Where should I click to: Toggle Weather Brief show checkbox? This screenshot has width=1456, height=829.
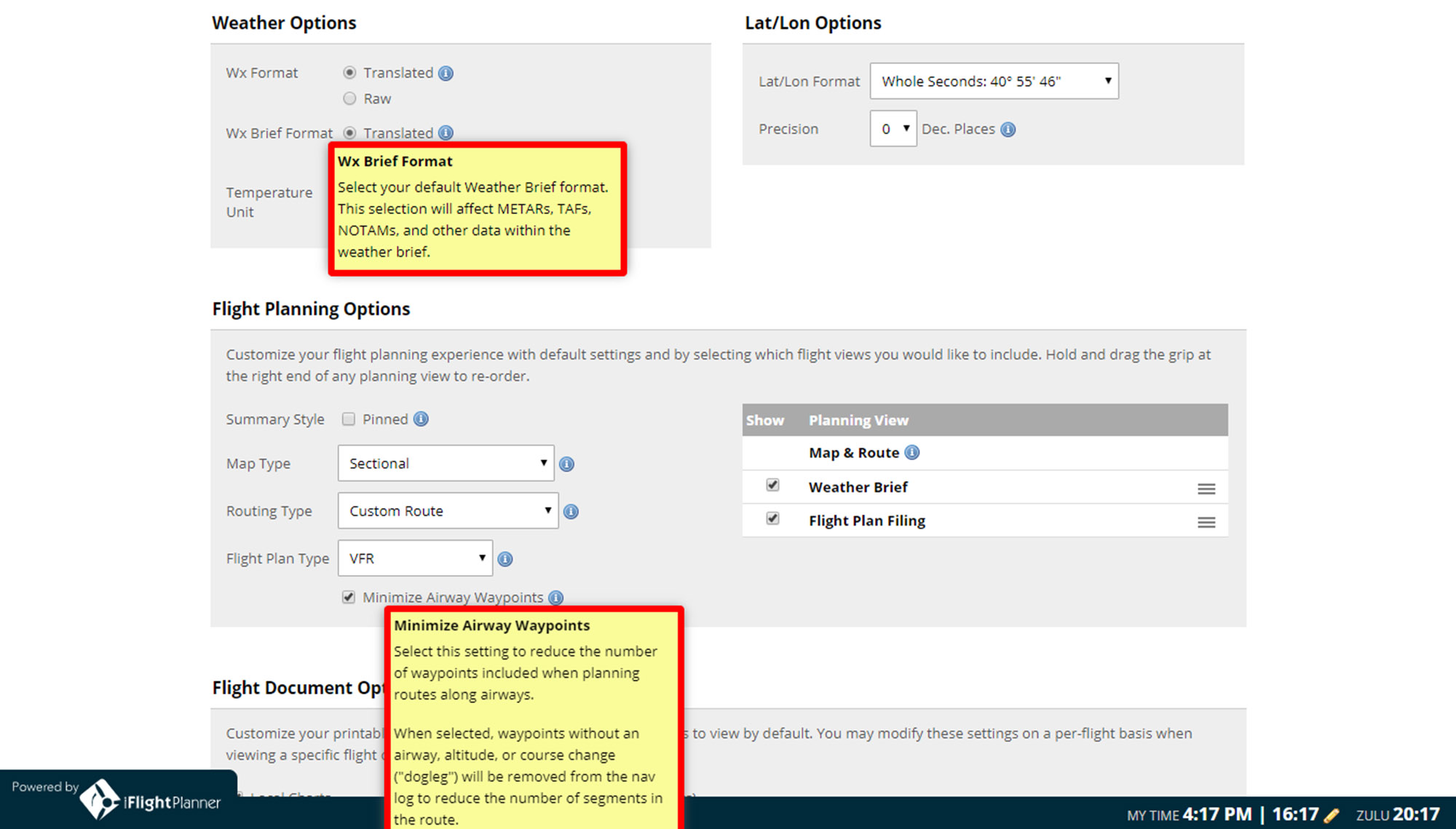(772, 485)
